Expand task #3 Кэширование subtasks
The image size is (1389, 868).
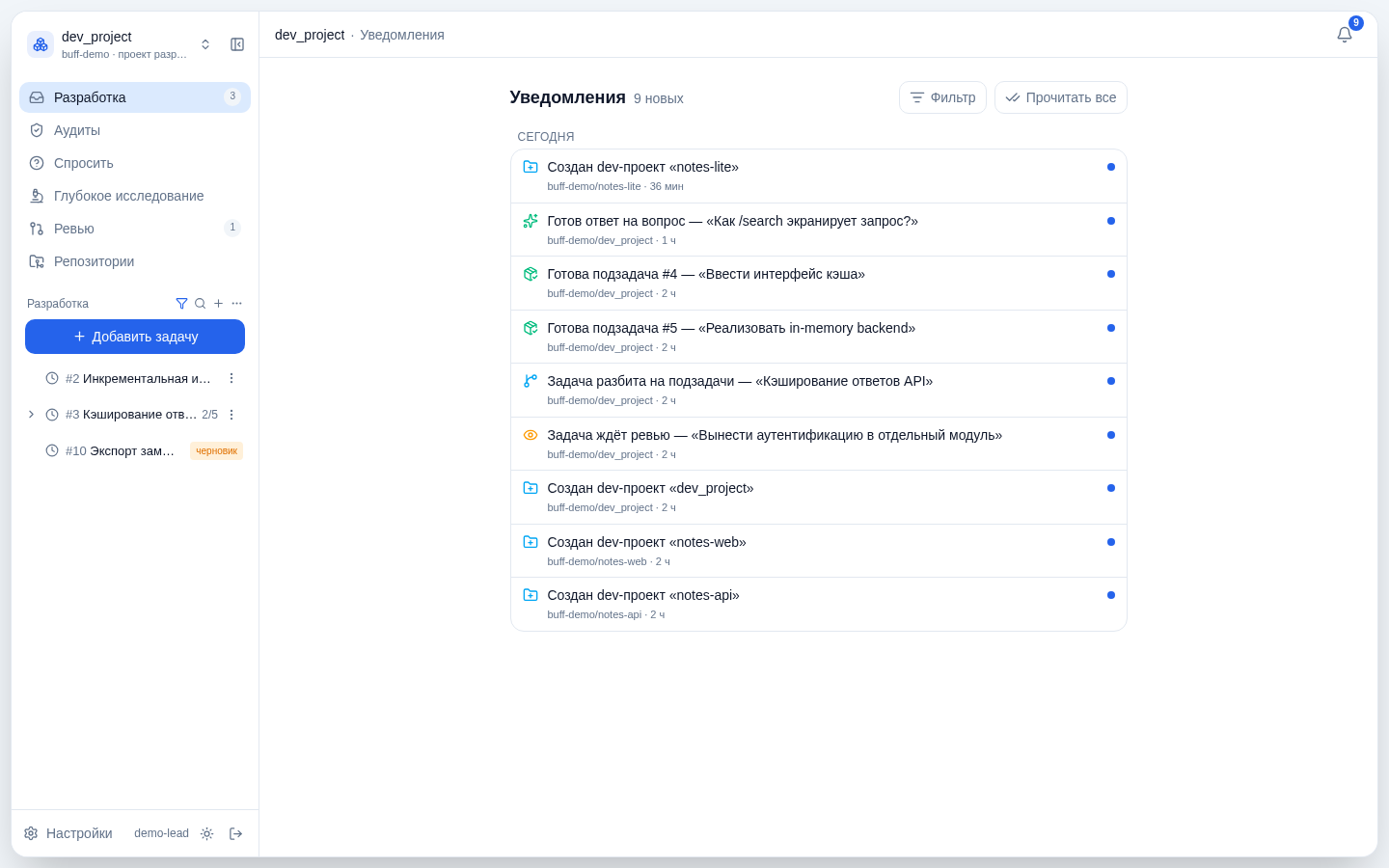pos(31,415)
